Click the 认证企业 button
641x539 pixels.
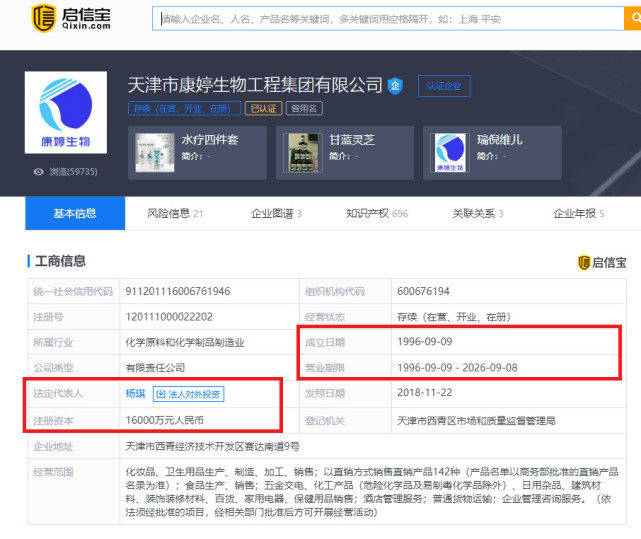(443, 86)
